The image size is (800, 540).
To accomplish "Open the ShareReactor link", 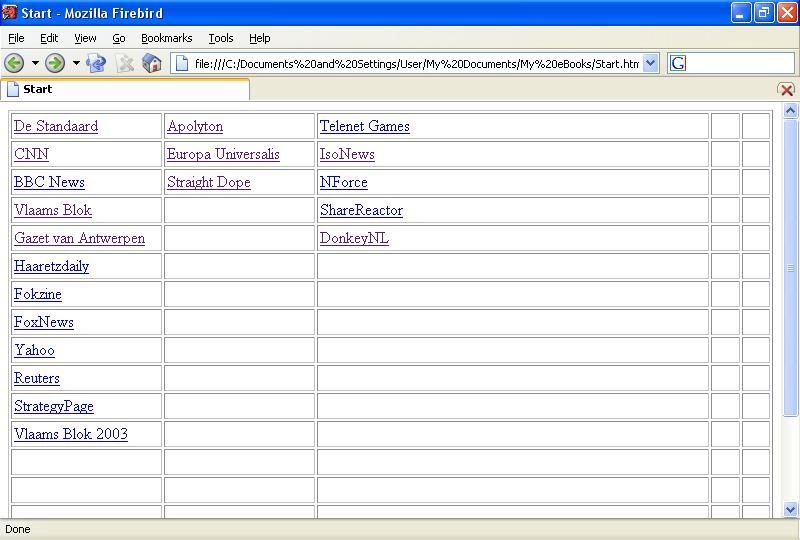I will point(361,210).
